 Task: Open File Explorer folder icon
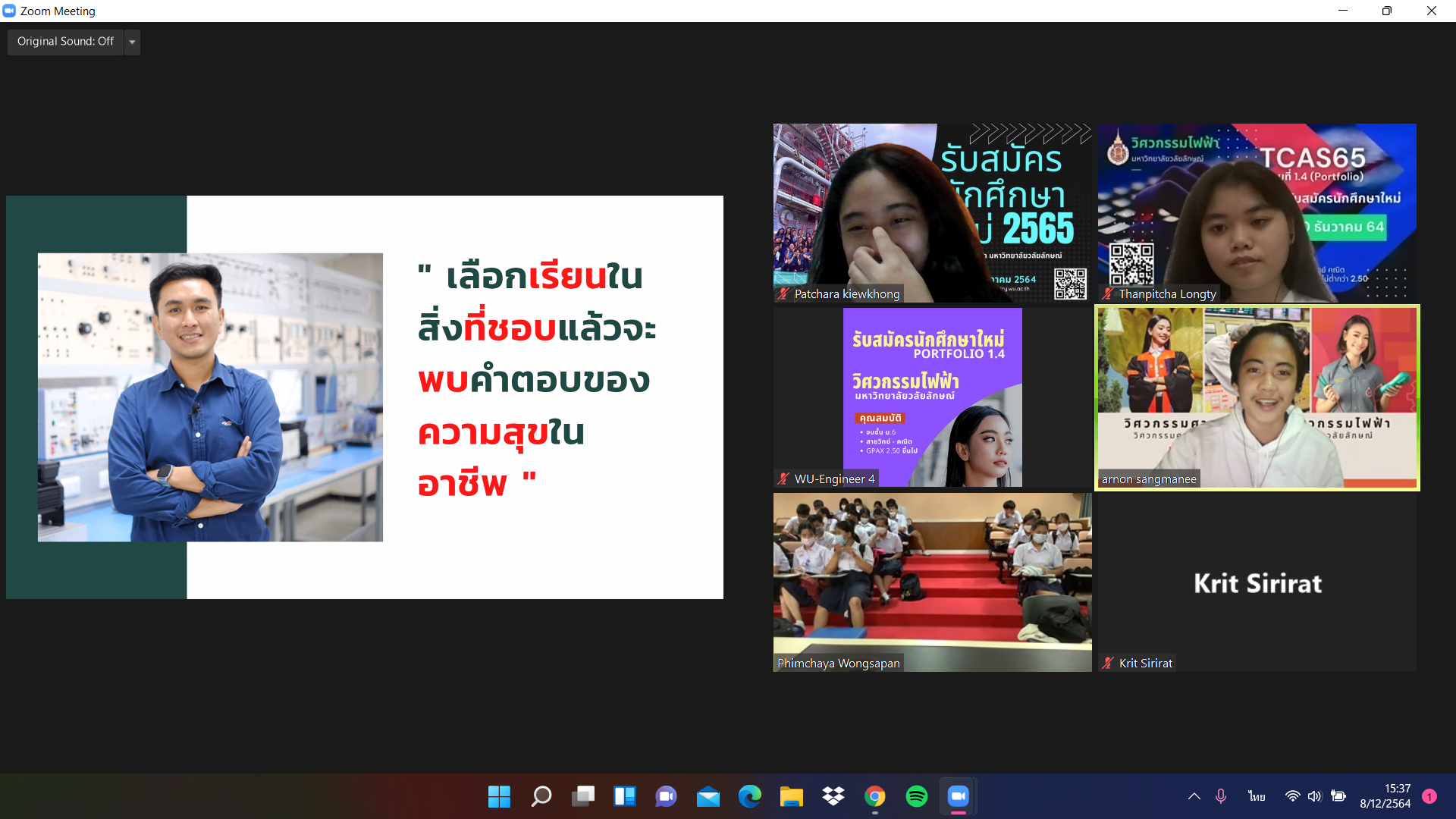(x=791, y=796)
